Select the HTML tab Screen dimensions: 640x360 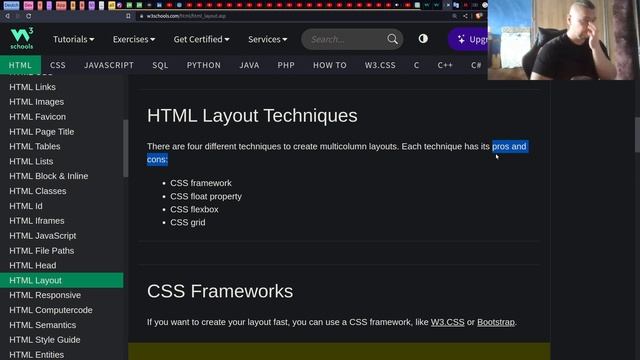(x=20, y=65)
